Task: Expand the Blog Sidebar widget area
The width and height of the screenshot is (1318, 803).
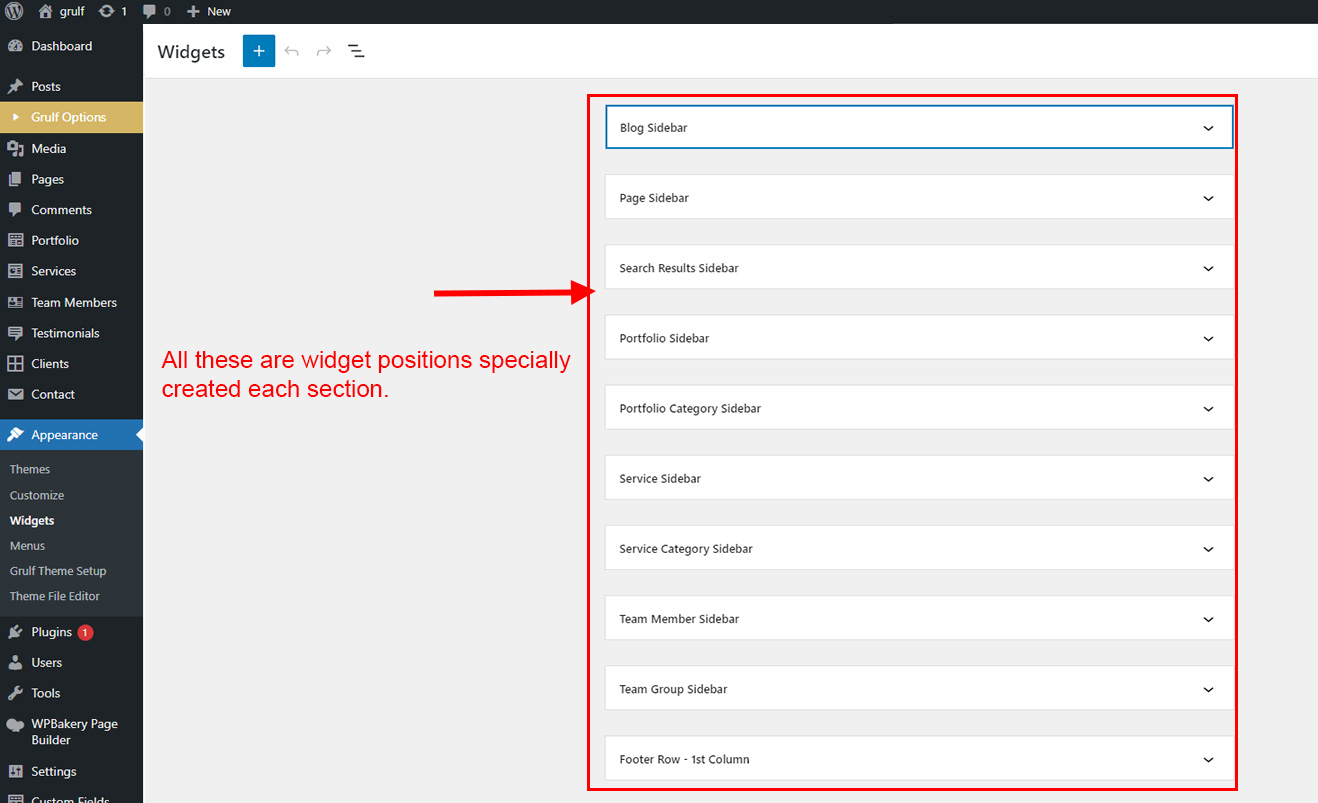Action: click(919, 128)
